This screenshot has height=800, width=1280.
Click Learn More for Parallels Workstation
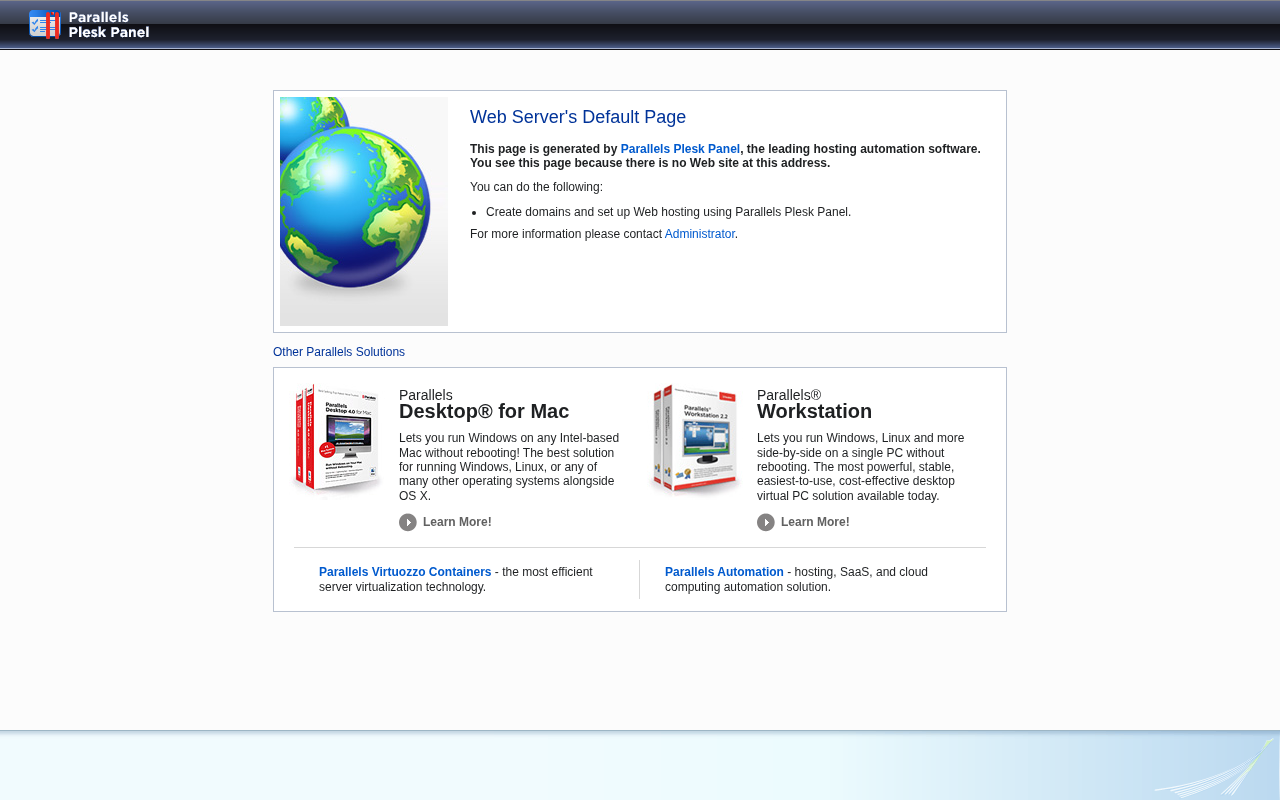[x=815, y=522]
